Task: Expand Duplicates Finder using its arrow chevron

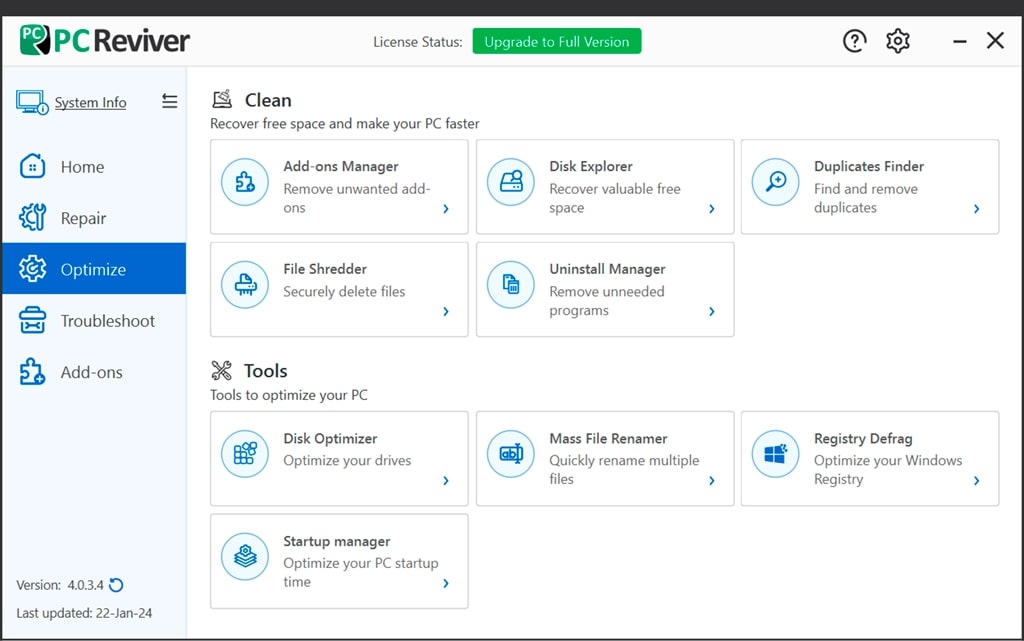Action: coord(976,209)
